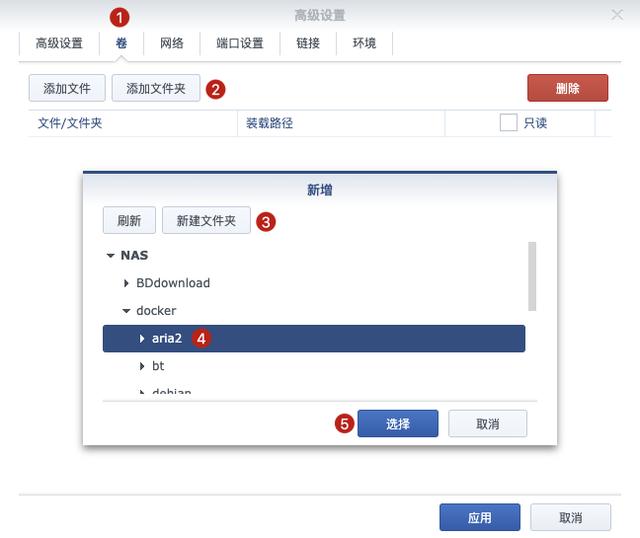Click the 添加文件 button
The image size is (640, 538).
coord(67,88)
